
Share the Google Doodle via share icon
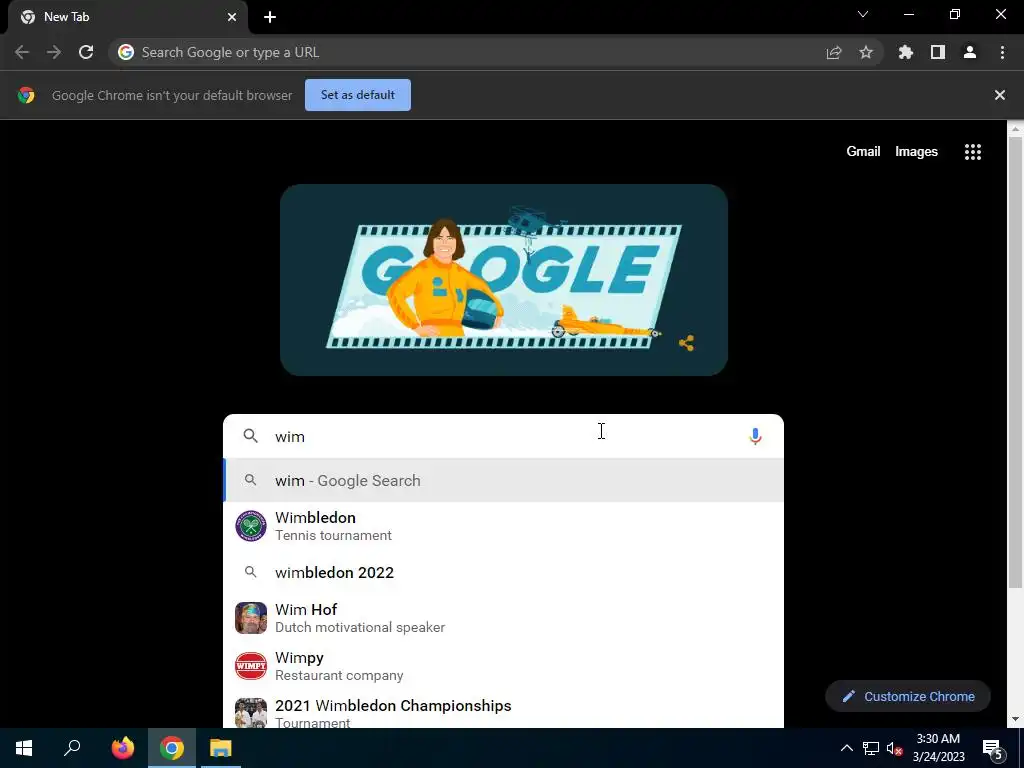coord(686,343)
